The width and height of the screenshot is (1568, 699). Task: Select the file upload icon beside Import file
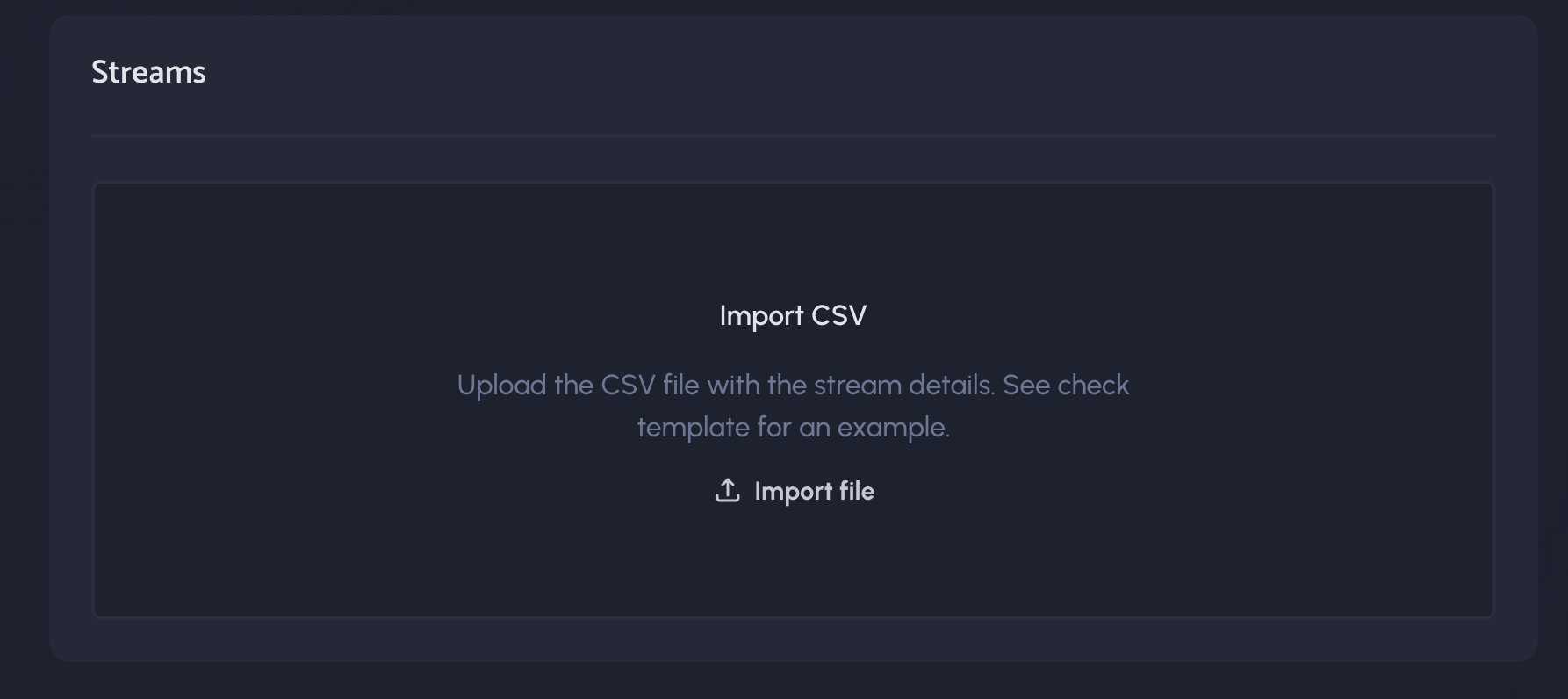727,491
